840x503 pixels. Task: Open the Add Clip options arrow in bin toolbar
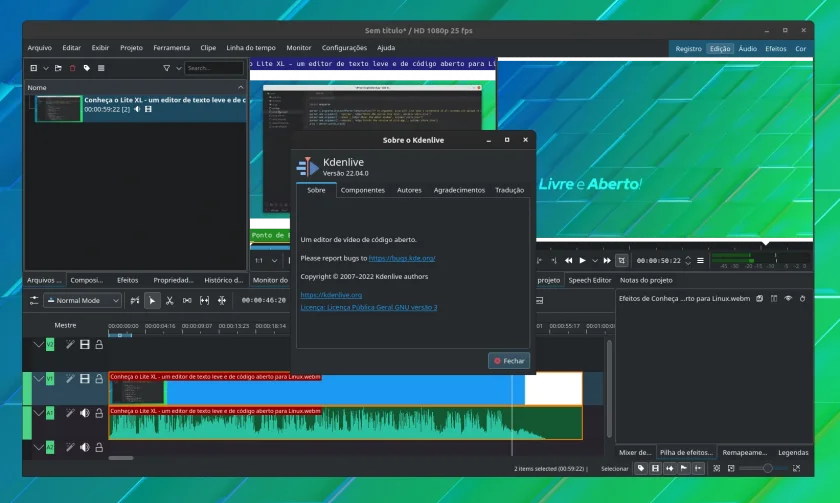click(x=46, y=68)
